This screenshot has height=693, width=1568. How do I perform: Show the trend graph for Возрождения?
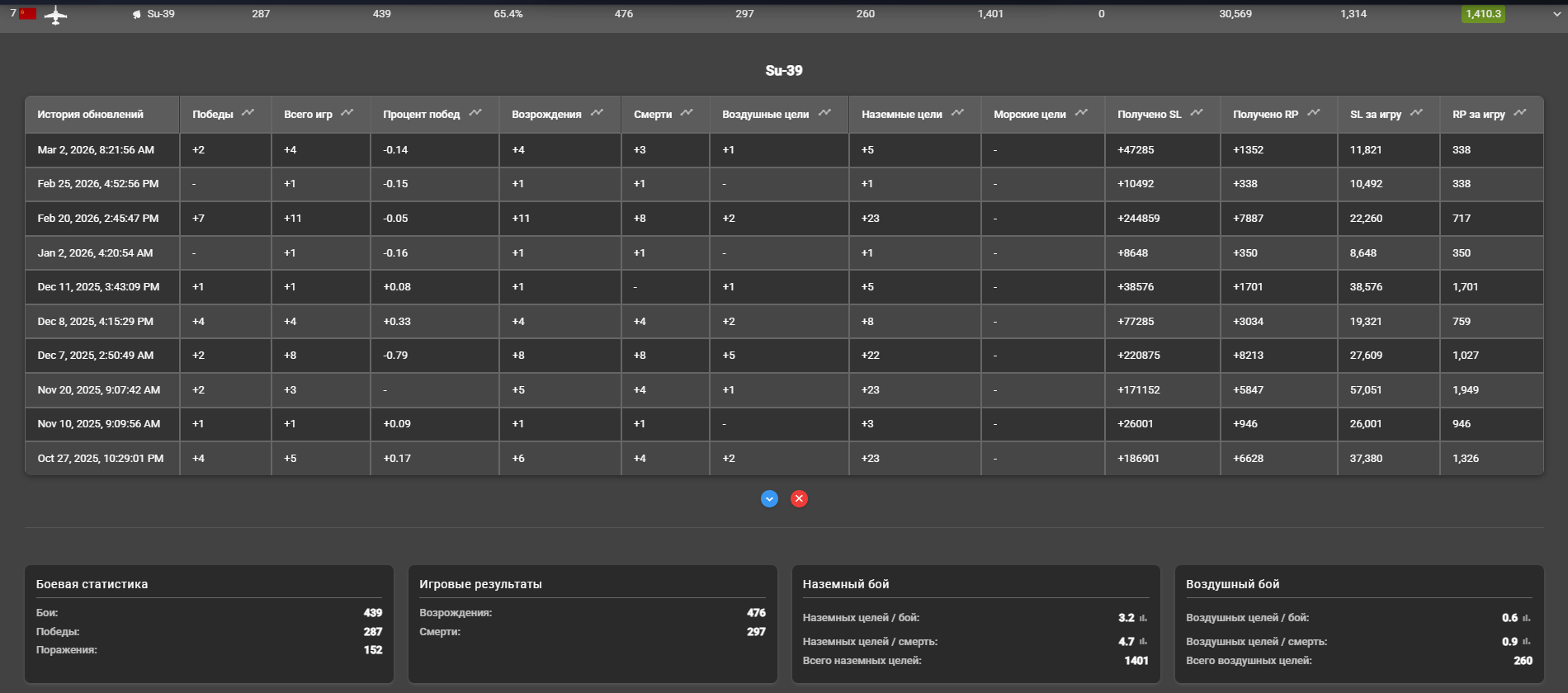597,113
